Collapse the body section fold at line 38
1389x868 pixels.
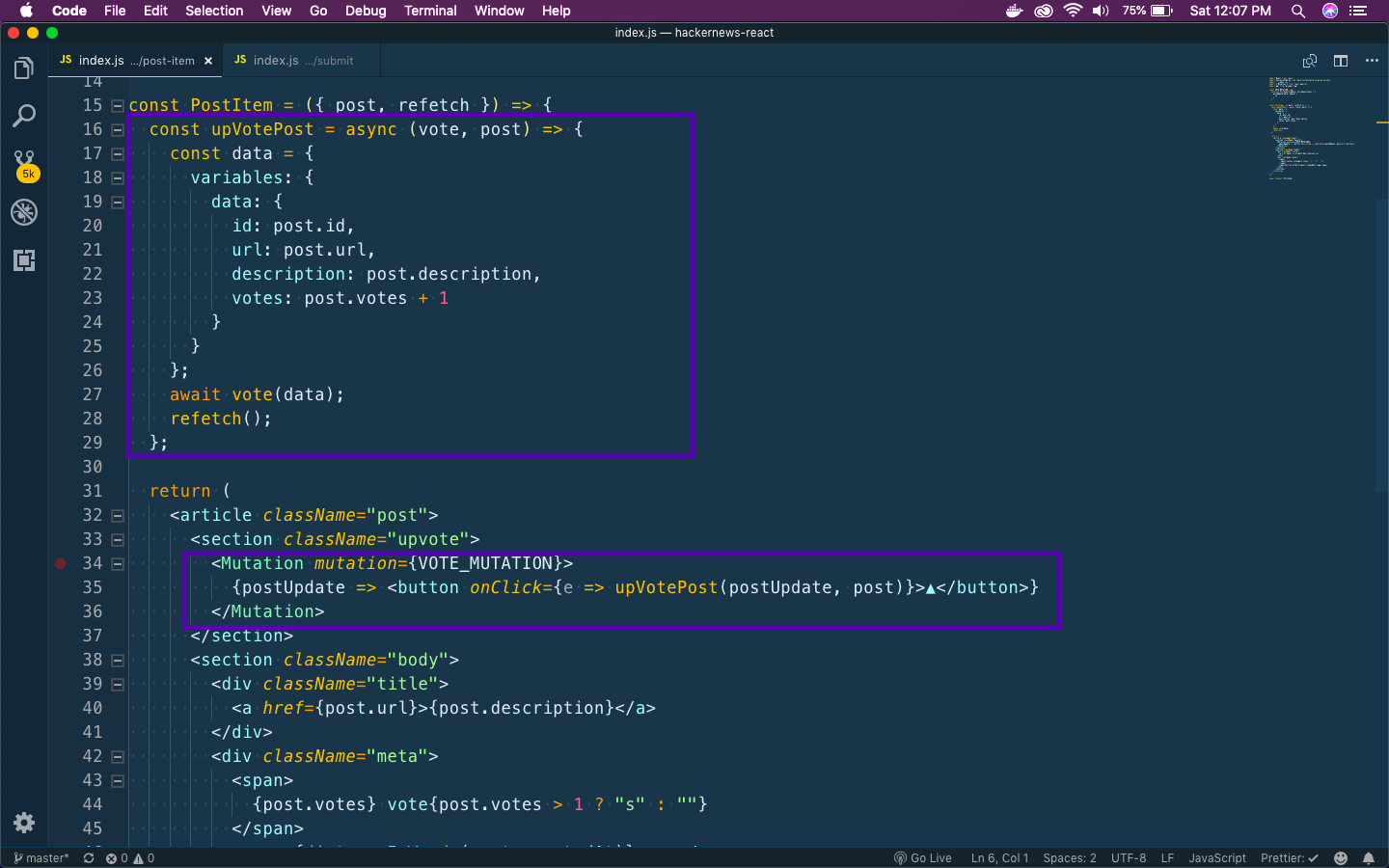[118, 660]
